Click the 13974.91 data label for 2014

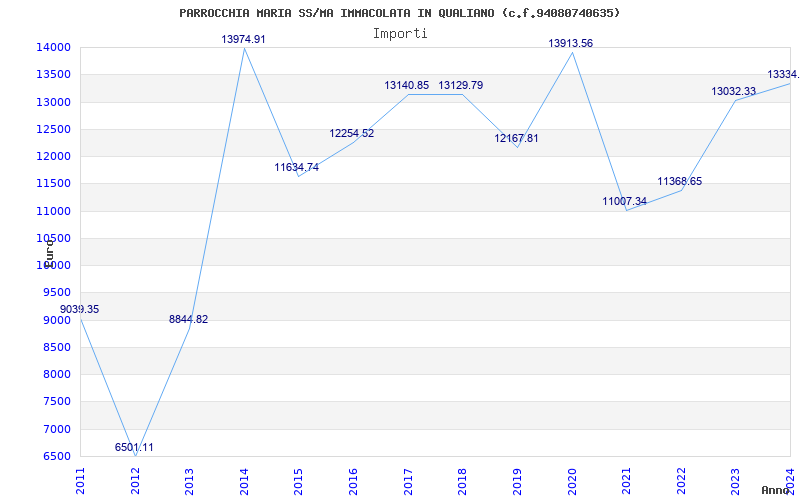click(x=243, y=39)
